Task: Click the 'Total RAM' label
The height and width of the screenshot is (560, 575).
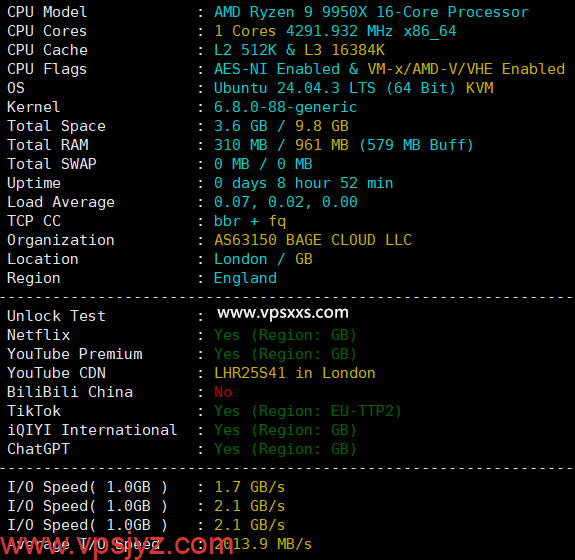Action: (x=48, y=145)
